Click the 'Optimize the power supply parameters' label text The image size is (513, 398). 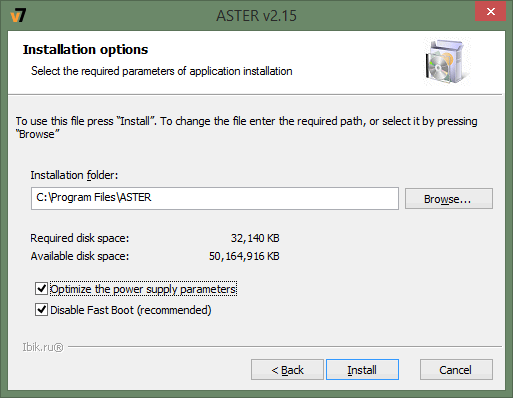click(x=143, y=289)
